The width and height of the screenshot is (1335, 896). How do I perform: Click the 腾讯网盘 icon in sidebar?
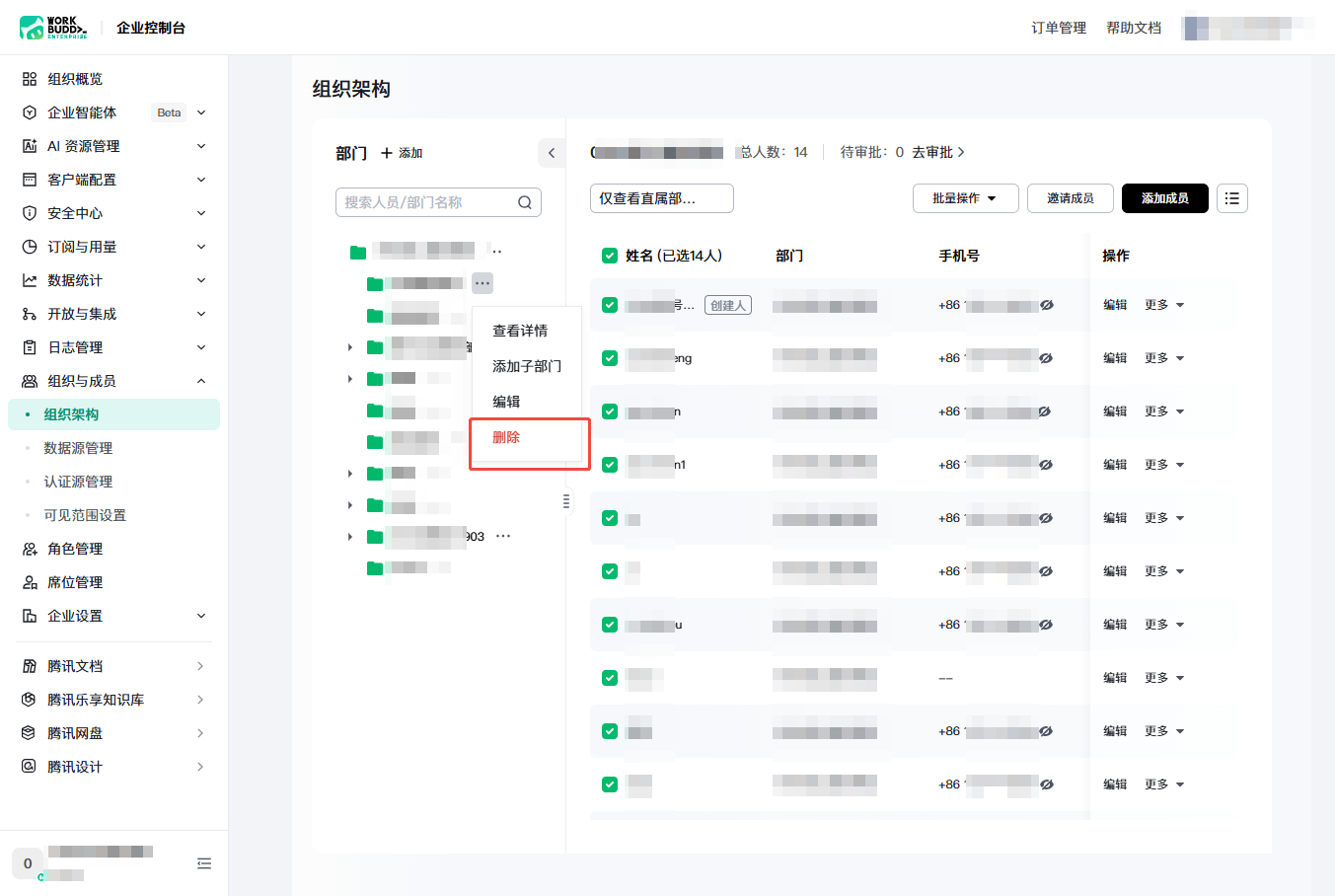[30, 733]
